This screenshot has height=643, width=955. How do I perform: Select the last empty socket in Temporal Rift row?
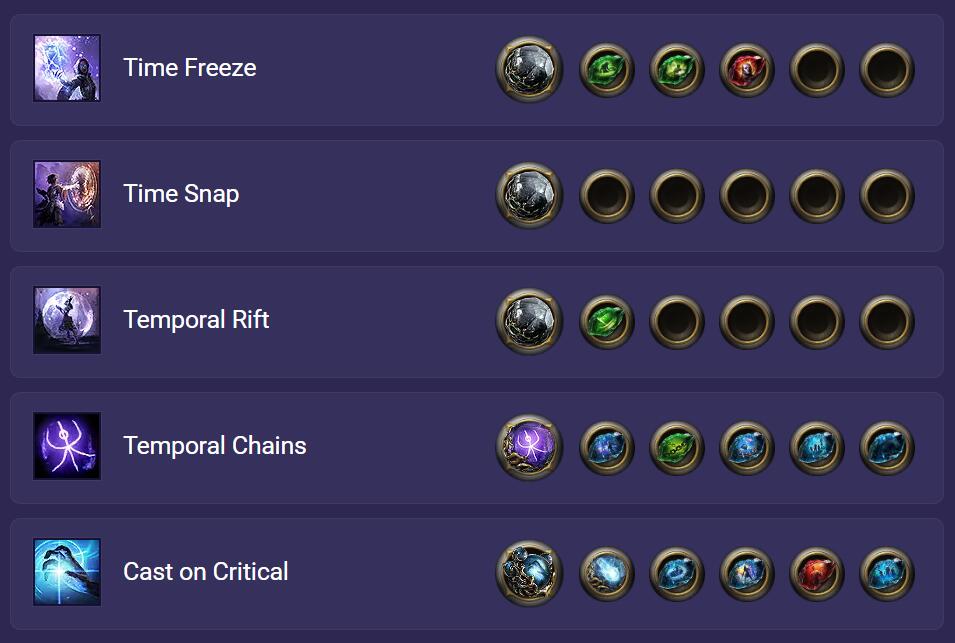pyautogui.click(x=887, y=321)
